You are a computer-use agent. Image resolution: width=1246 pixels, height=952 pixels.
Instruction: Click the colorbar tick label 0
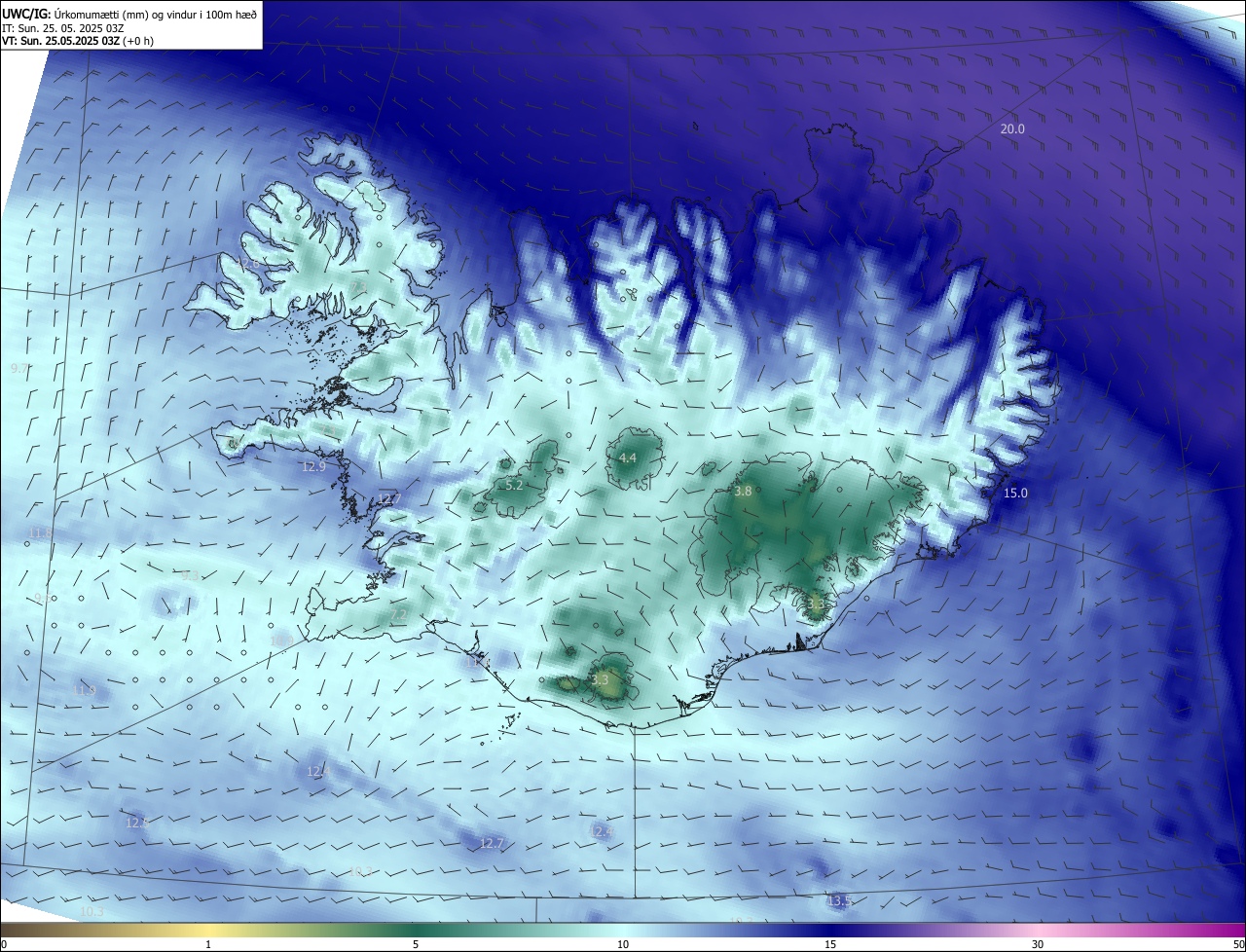[x=4, y=944]
